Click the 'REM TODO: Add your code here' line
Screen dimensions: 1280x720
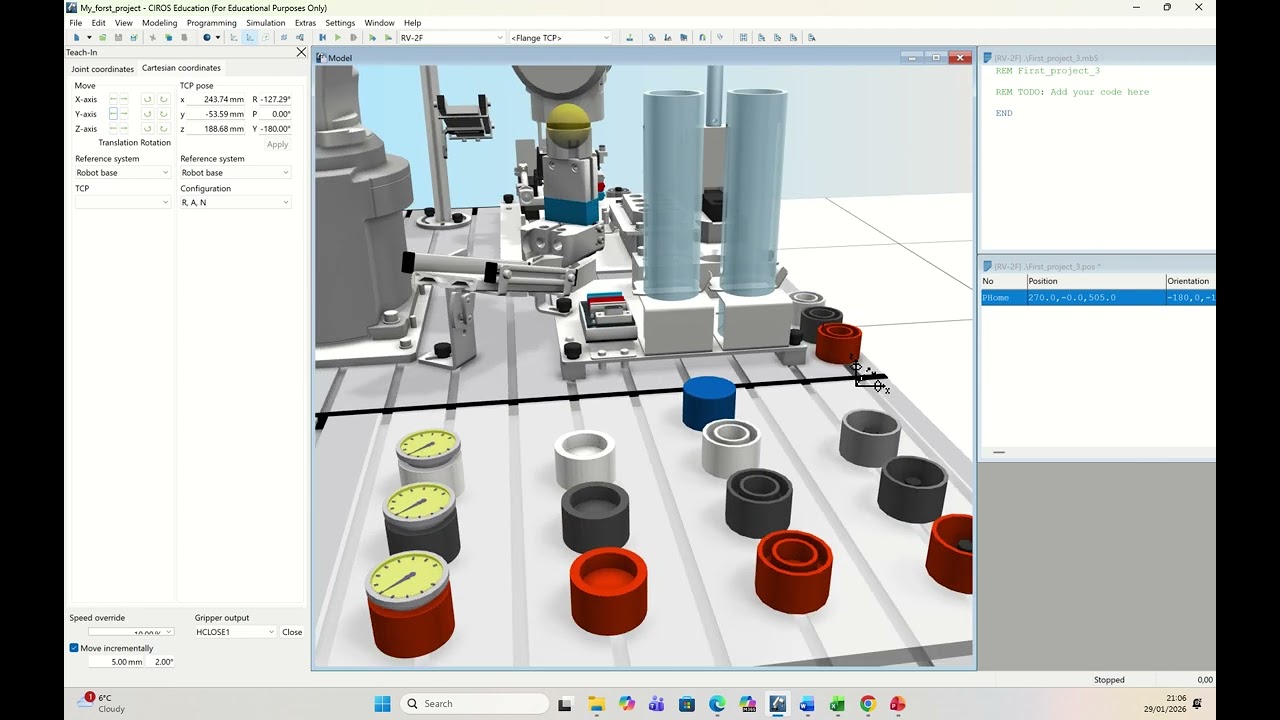coord(1072,92)
